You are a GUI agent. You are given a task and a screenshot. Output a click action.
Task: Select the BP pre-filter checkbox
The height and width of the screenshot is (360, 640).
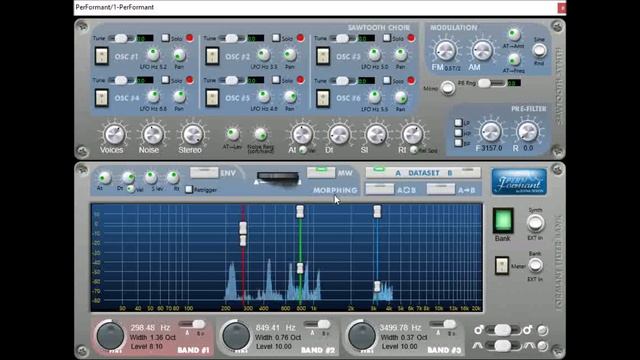pyautogui.click(x=458, y=143)
